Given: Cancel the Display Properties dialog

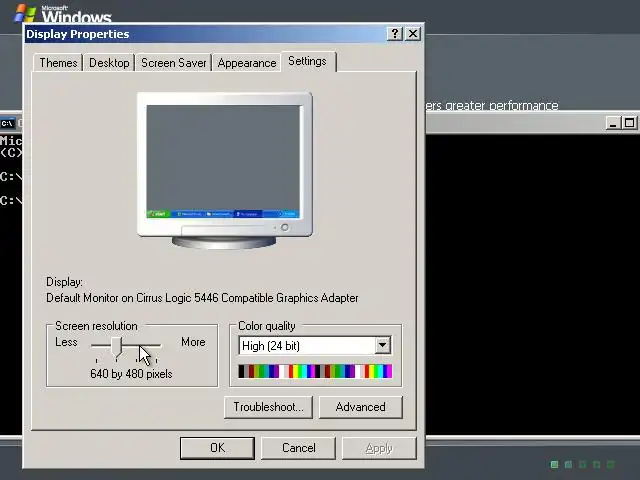Looking at the screenshot, I should point(298,448).
